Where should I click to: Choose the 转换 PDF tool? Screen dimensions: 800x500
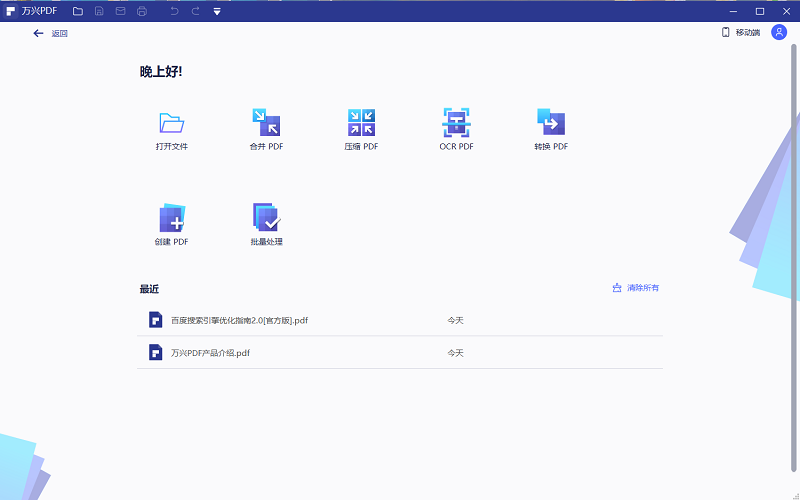point(551,122)
